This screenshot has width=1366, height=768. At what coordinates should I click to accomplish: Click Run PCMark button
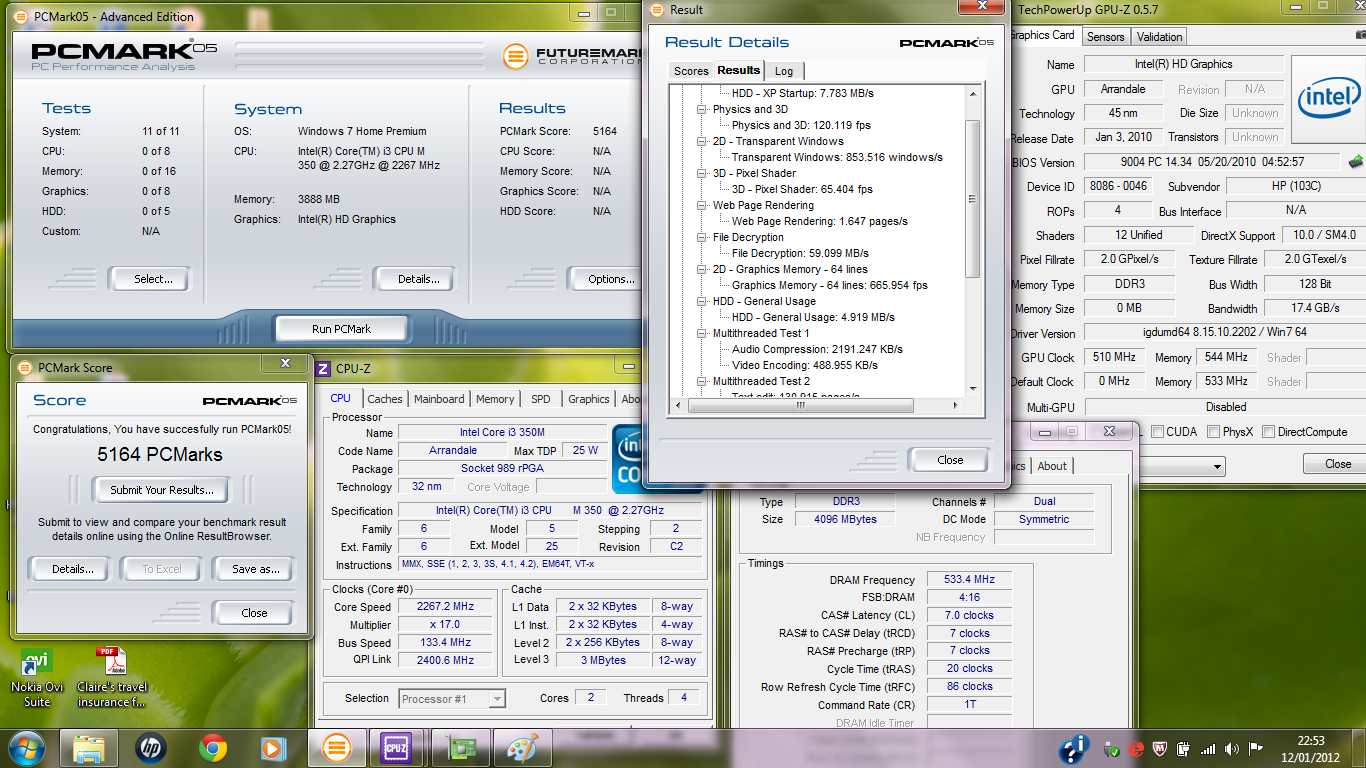click(x=341, y=328)
